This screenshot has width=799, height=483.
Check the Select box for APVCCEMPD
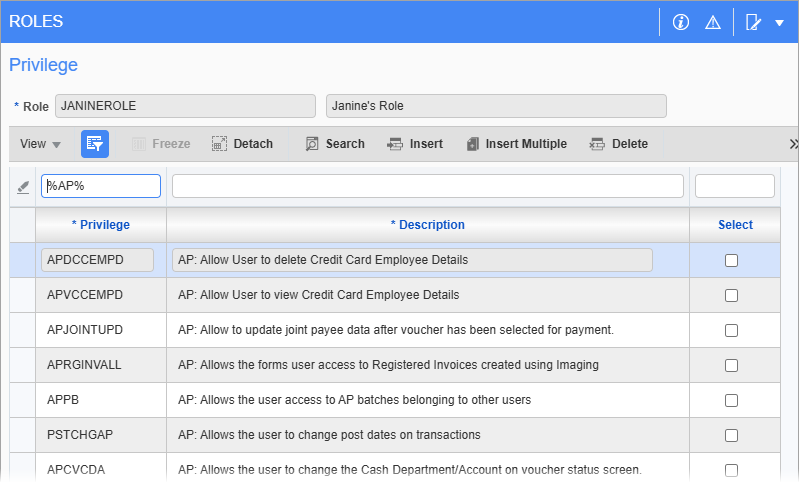(x=731, y=296)
